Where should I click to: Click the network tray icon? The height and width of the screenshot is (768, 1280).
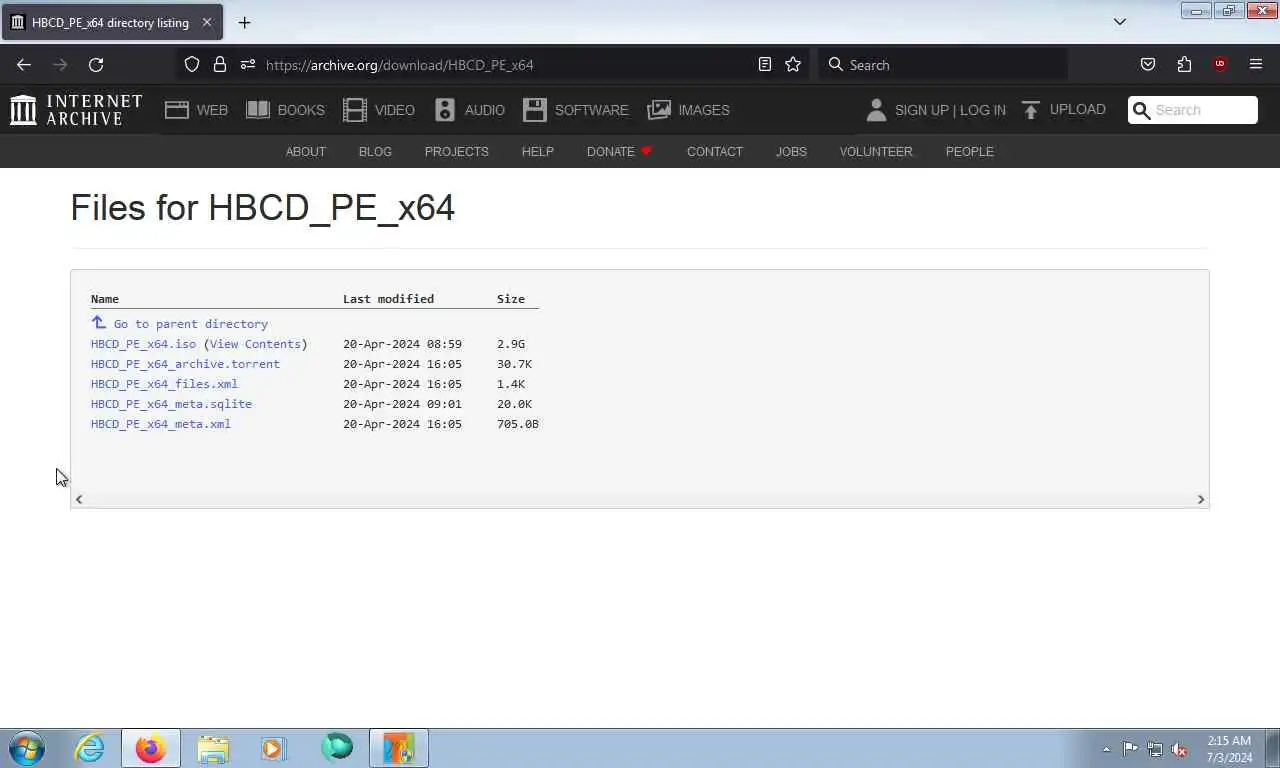pyautogui.click(x=1155, y=749)
